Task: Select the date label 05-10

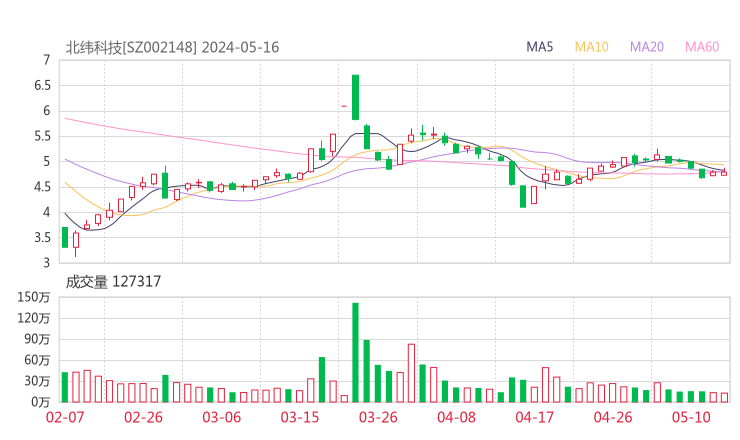Action: (x=691, y=417)
